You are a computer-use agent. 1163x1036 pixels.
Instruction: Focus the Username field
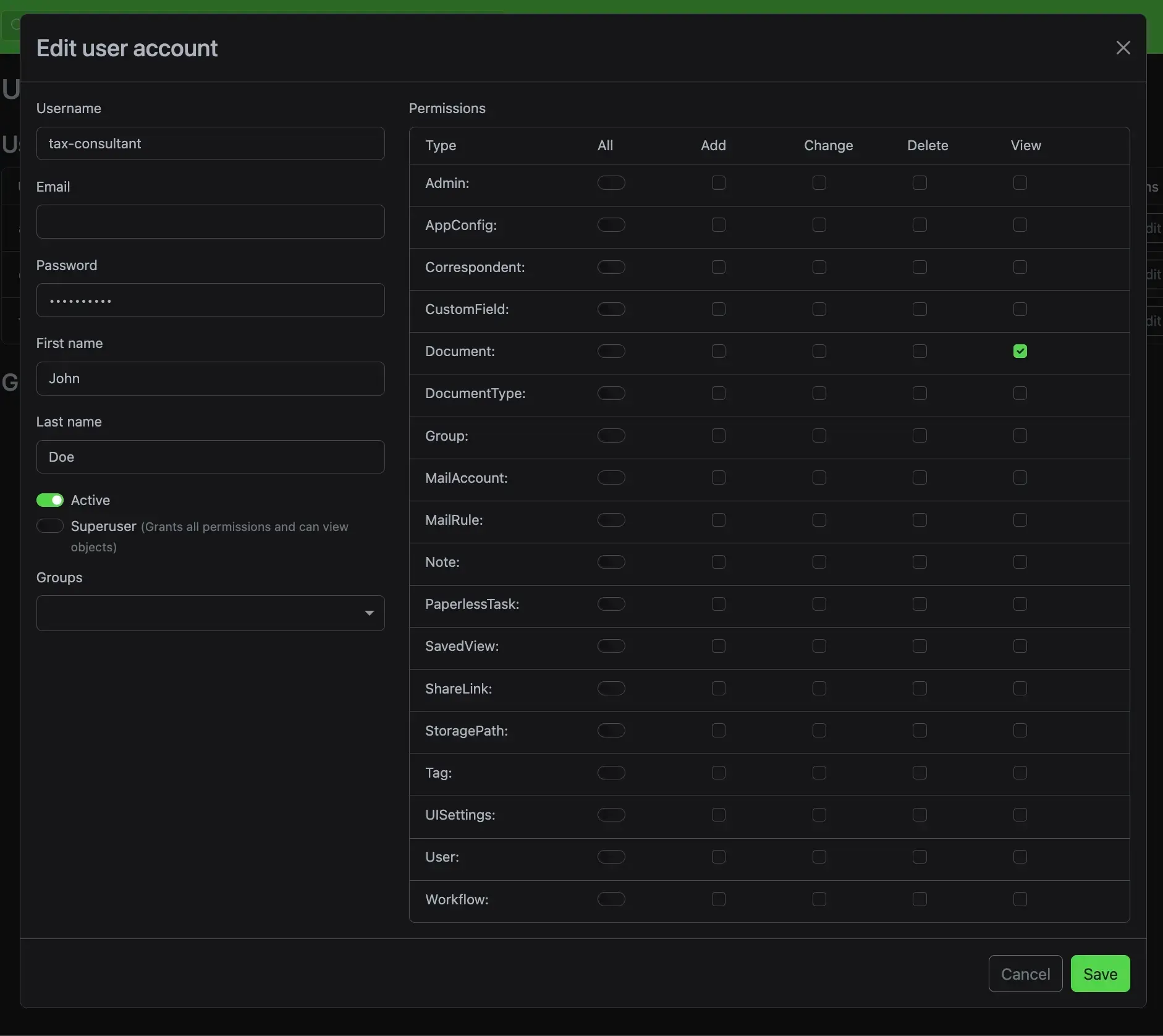click(x=210, y=143)
